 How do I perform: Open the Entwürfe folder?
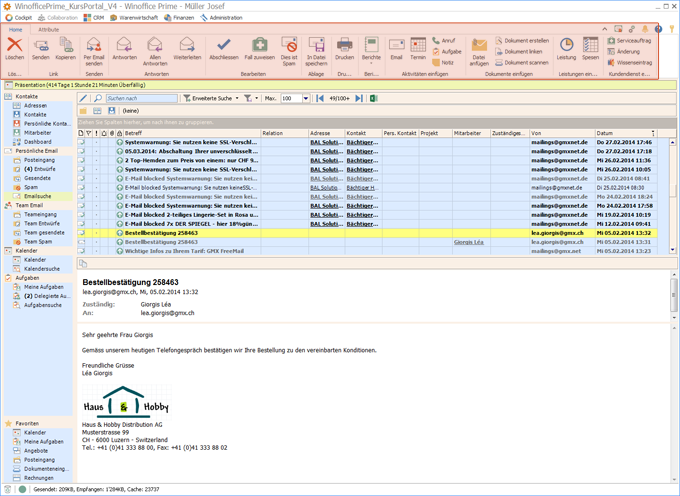point(39,169)
